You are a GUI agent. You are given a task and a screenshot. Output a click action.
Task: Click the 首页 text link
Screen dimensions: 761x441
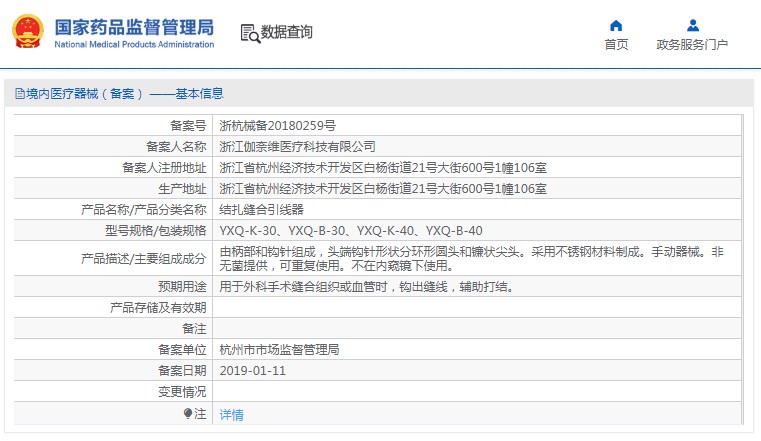(x=616, y=45)
